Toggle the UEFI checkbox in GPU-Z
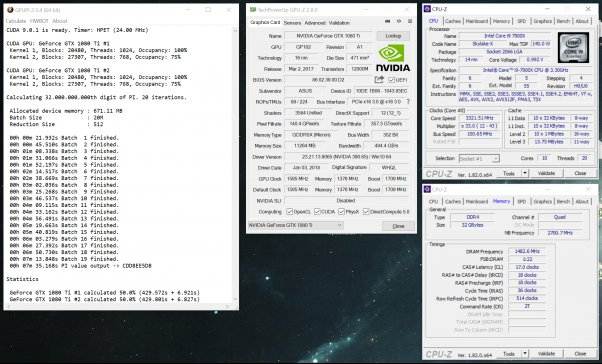The width and height of the screenshot is (602, 364). pos(391,80)
